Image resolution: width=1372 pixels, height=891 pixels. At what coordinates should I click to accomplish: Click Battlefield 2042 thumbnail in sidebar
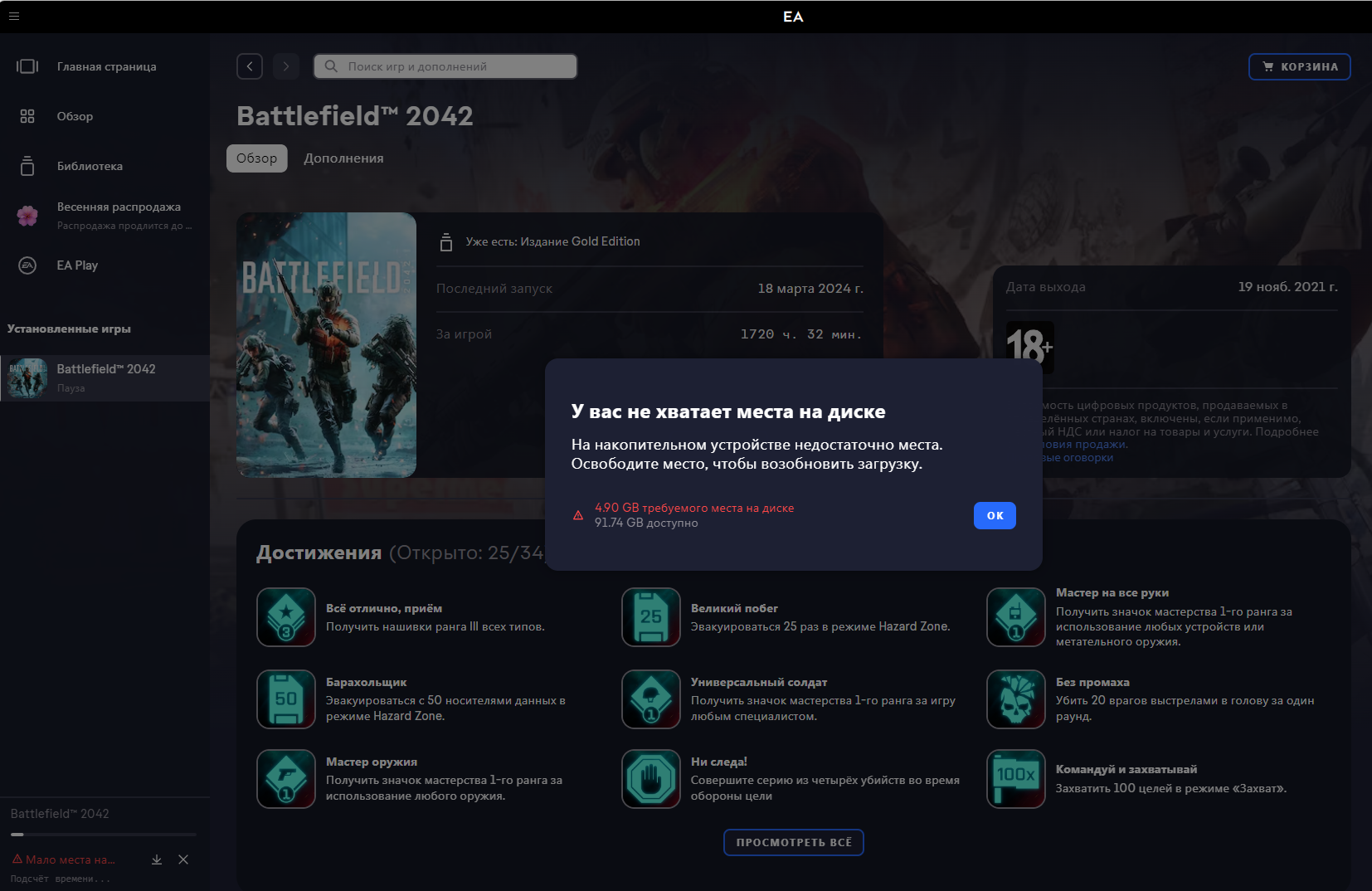pyautogui.click(x=27, y=378)
